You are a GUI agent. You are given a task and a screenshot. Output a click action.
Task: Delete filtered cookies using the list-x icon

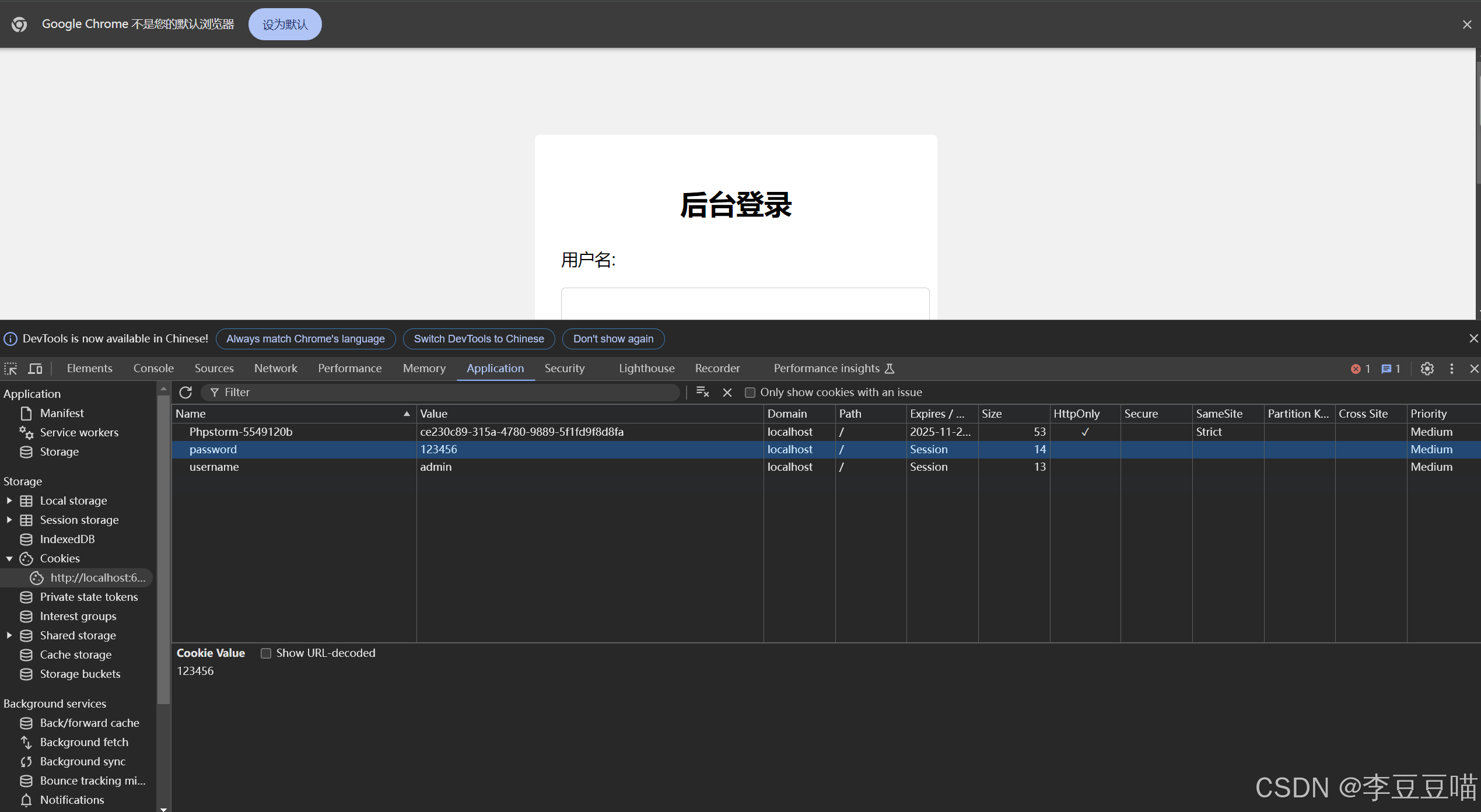(x=702, y=392)
